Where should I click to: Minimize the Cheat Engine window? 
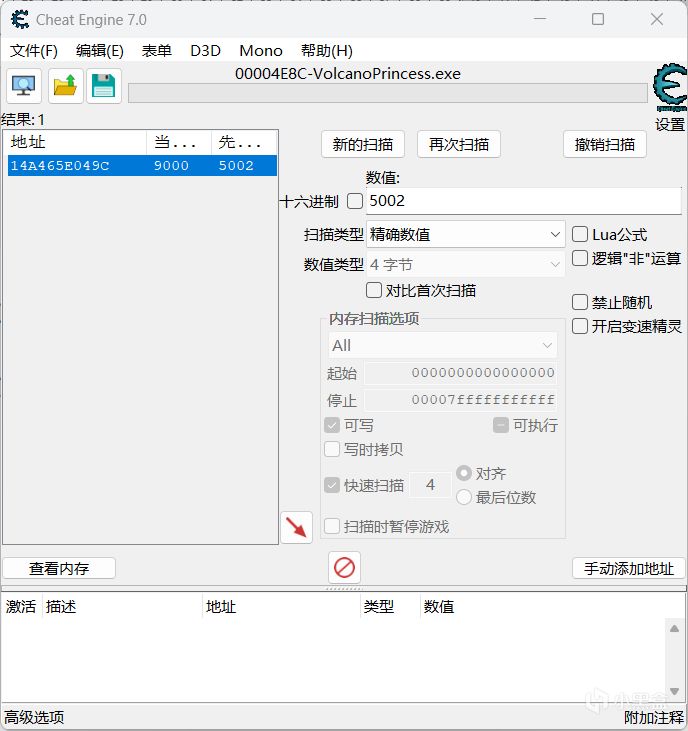click(x=540, y=19)
